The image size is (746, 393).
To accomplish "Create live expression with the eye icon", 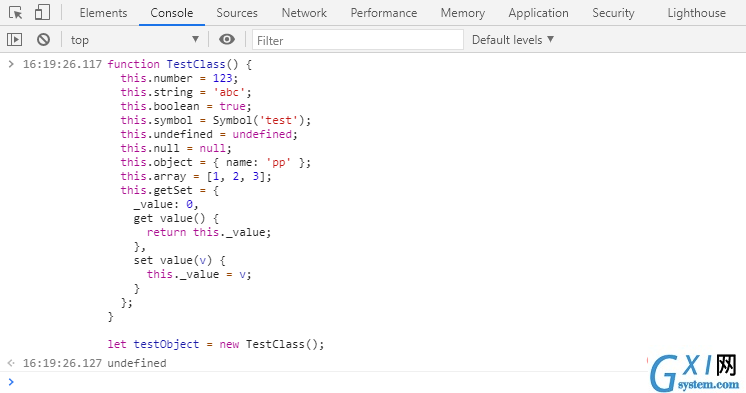I will (x=227, y=39).
